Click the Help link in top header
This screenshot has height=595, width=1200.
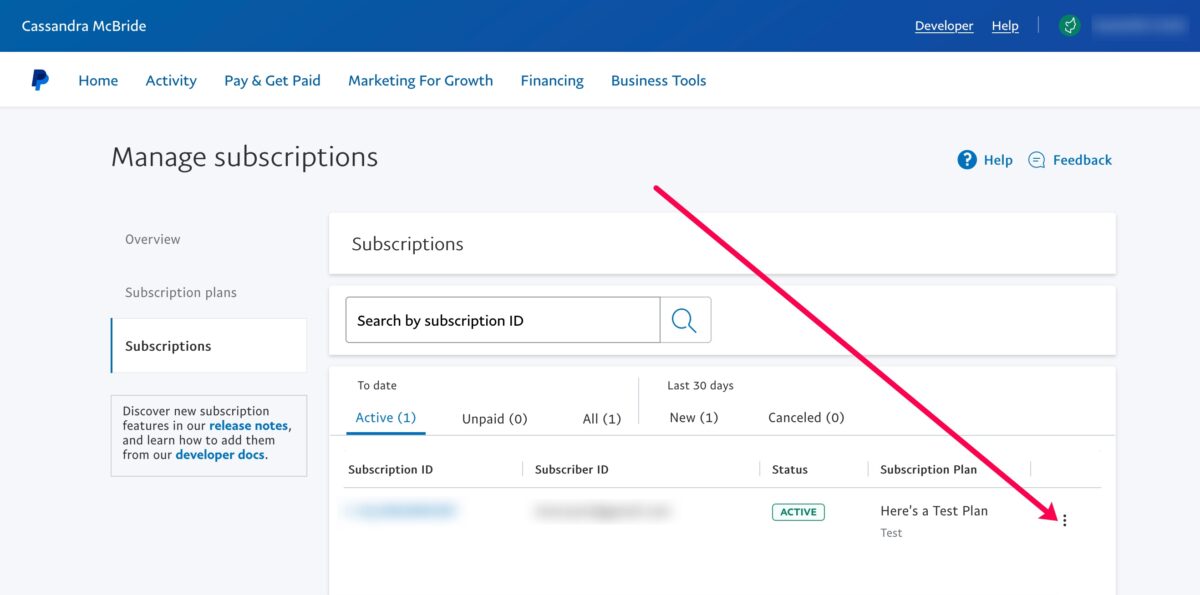tap(1005, 26)
